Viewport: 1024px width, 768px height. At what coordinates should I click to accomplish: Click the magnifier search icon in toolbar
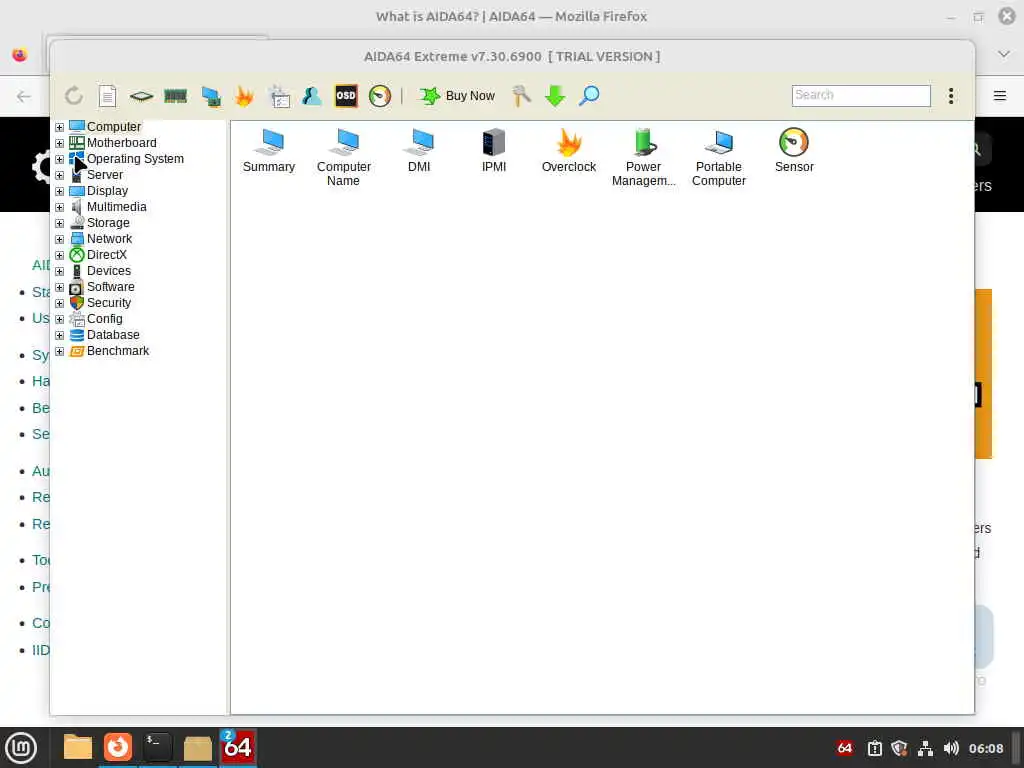(x=589, y=96)
